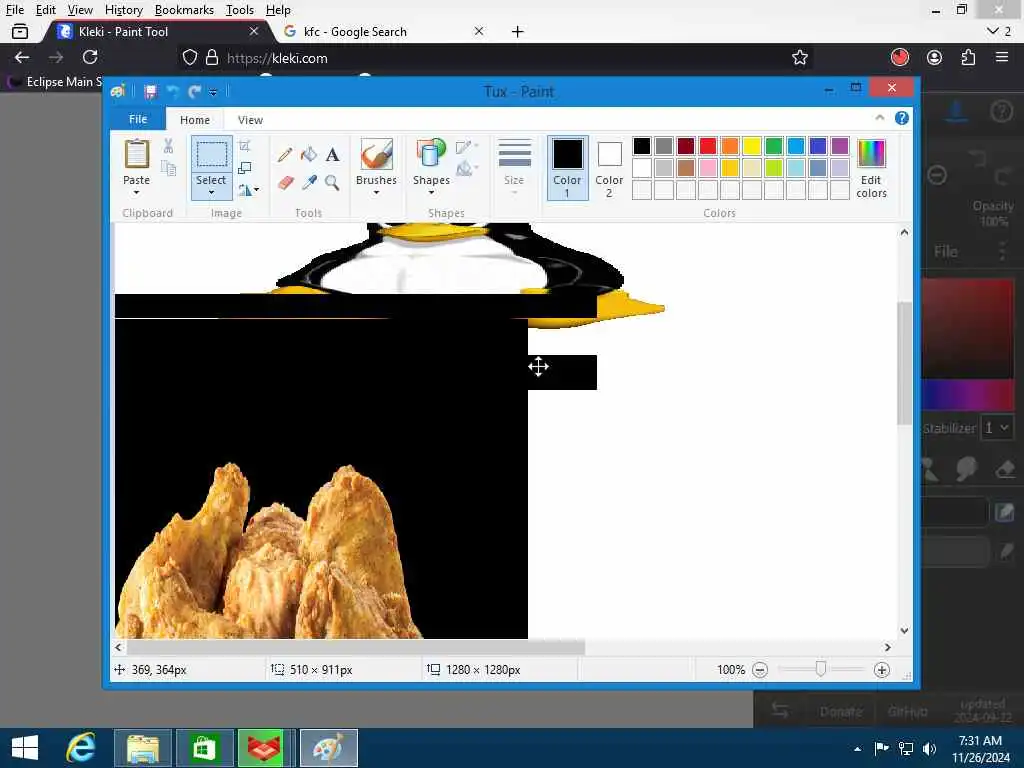Pick the green color swatch
Viewport: 1024px width, 768px height.
click(774, 146)
